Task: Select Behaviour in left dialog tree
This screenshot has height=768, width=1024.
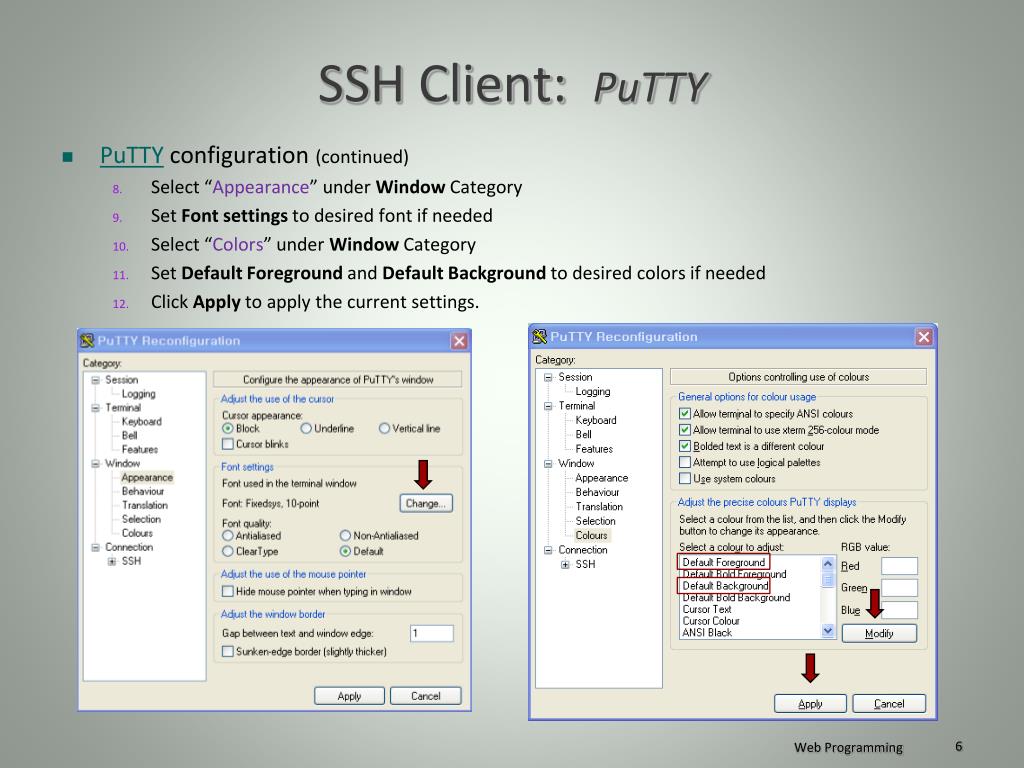Action: tap(143, 491)
